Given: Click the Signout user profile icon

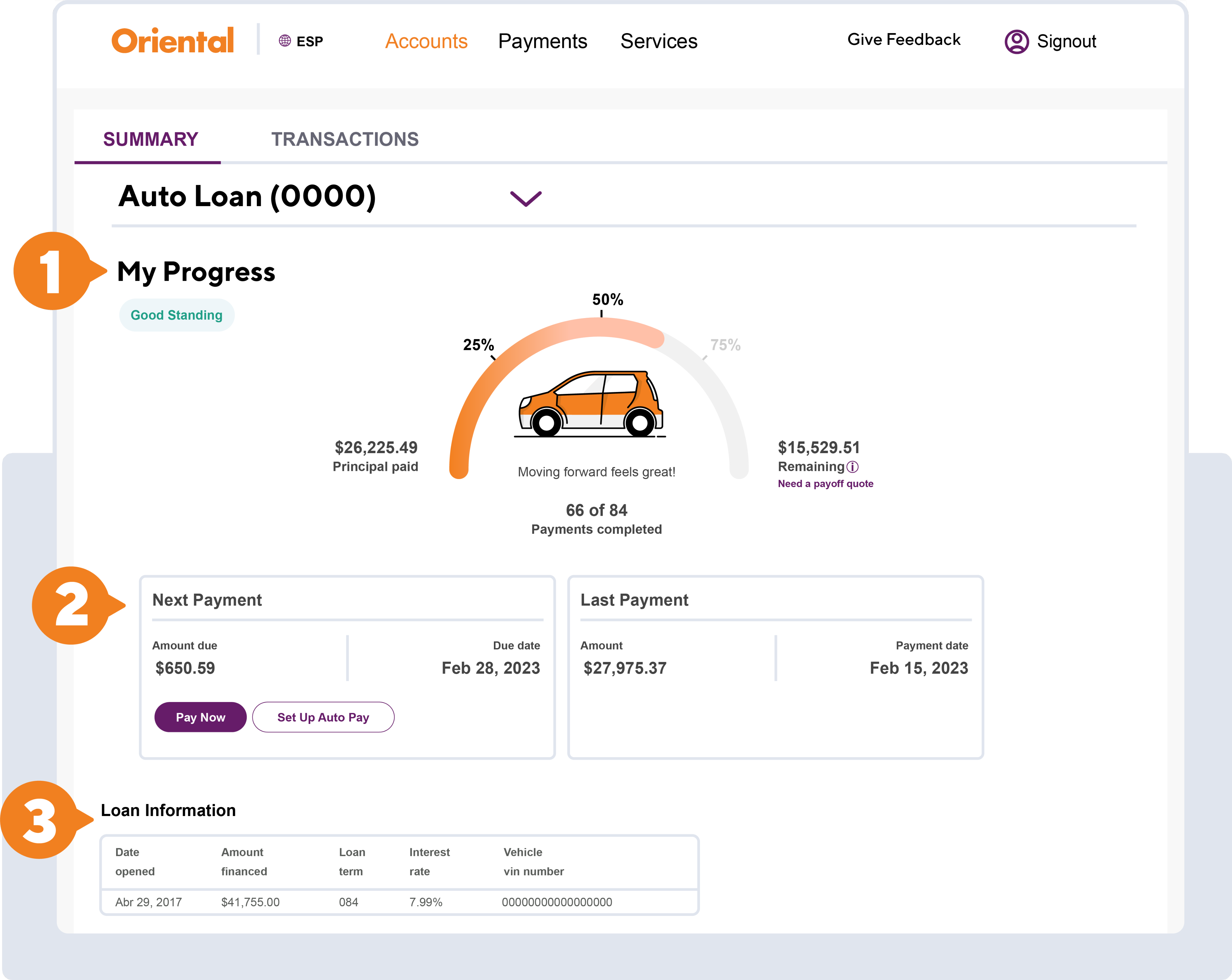Looking at the screenshot, I should [x=1017, y=41].
